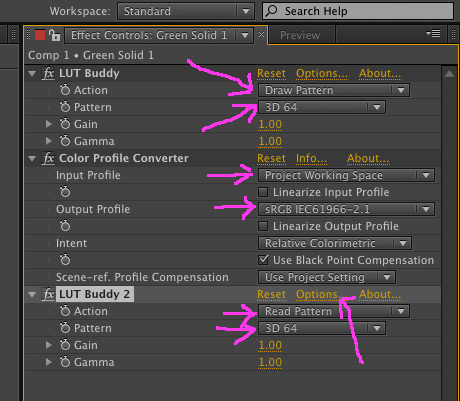460x401 pixels.
Task: Toggle LUT Buddy 2 fx switch
Action: 48,294
